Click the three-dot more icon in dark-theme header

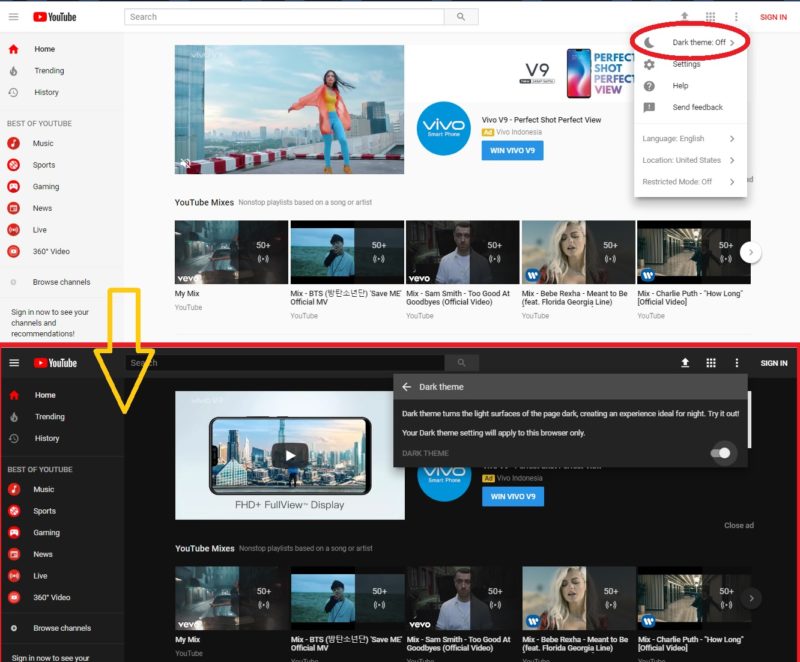click(736, 363)
